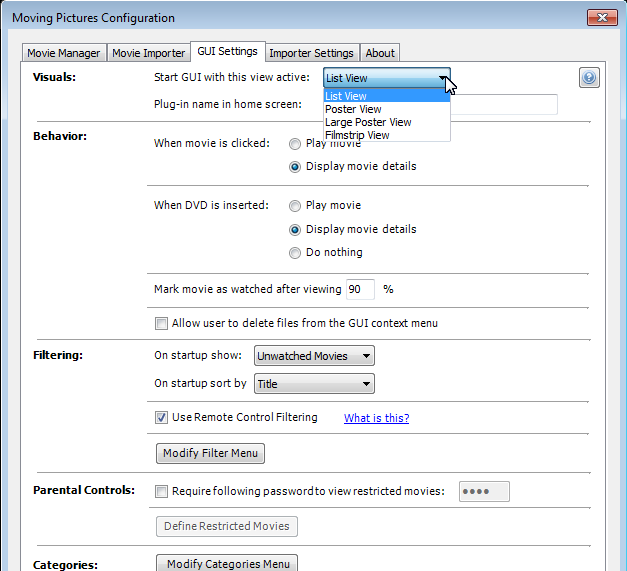Screen dimensions: 627x571
Task: Select Display movie details when movie clicked
Action: coord(295,167)
